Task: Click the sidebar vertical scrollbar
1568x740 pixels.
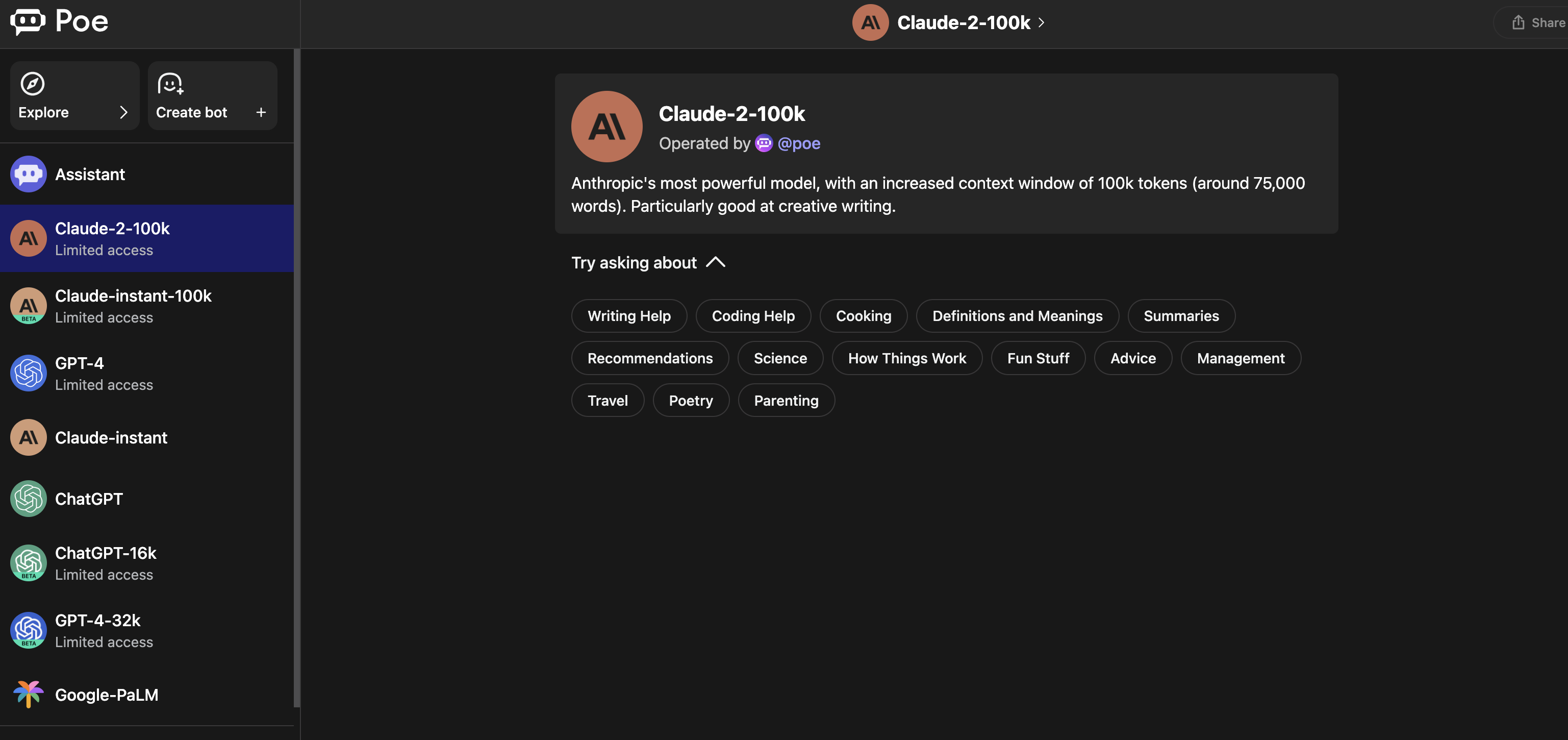Action: point(296,378)
